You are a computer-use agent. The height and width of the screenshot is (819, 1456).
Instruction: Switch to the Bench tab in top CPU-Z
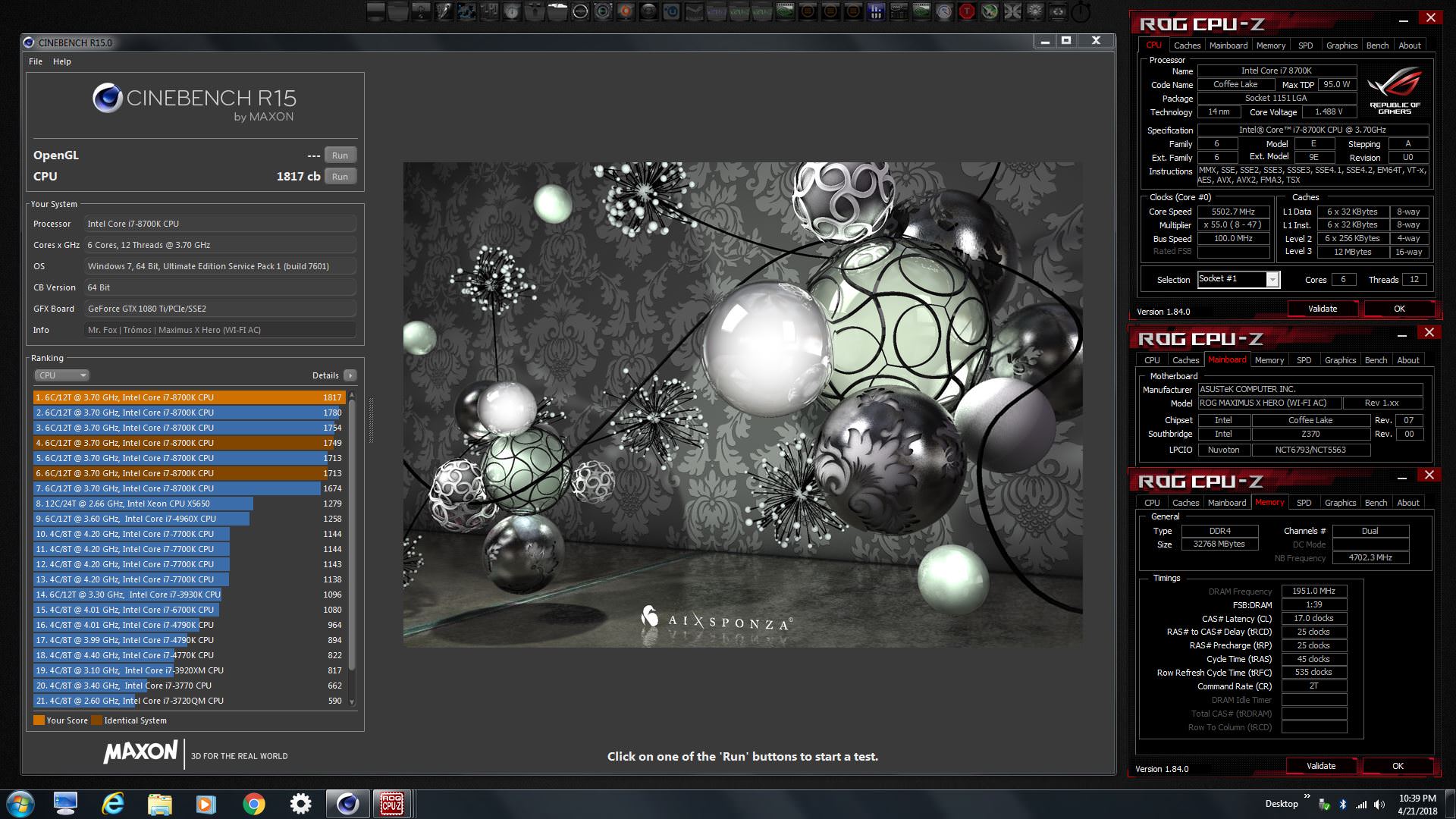click(x=1377, y=45)
